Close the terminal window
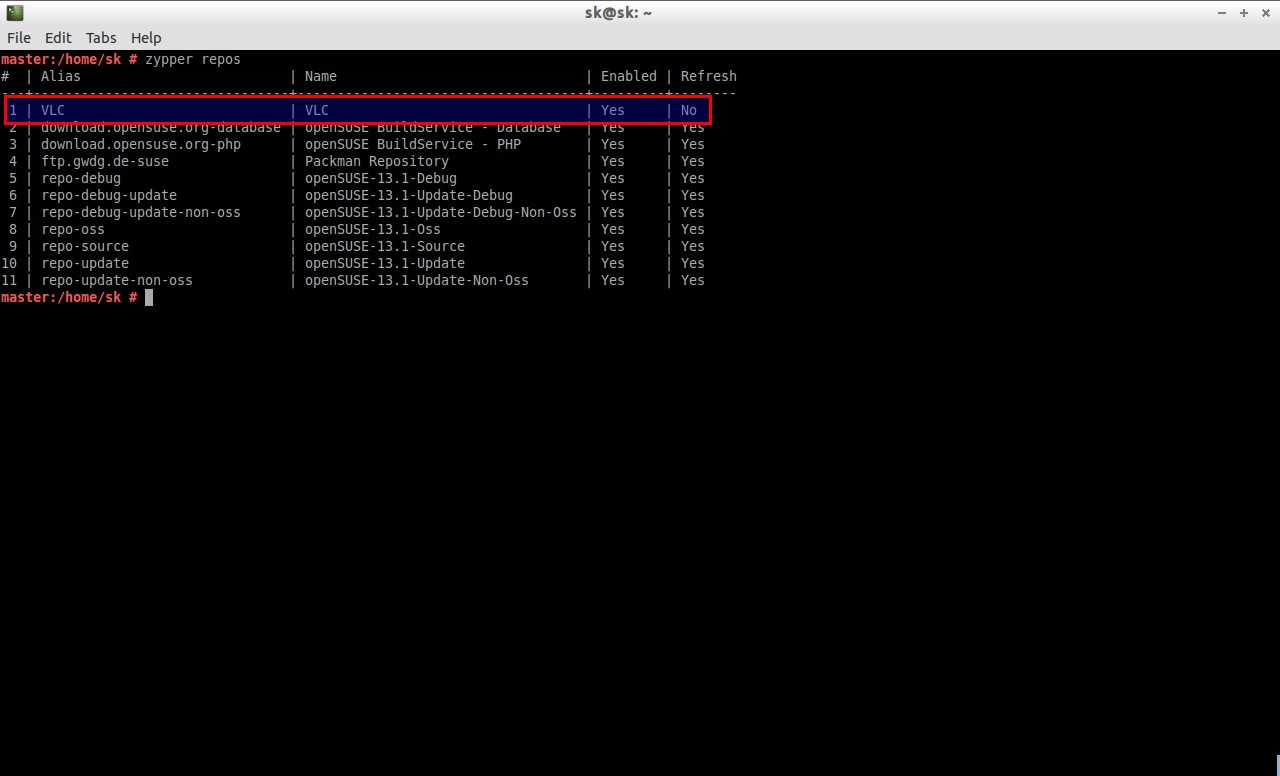The image size is (1280, 776). [1266, 13]
